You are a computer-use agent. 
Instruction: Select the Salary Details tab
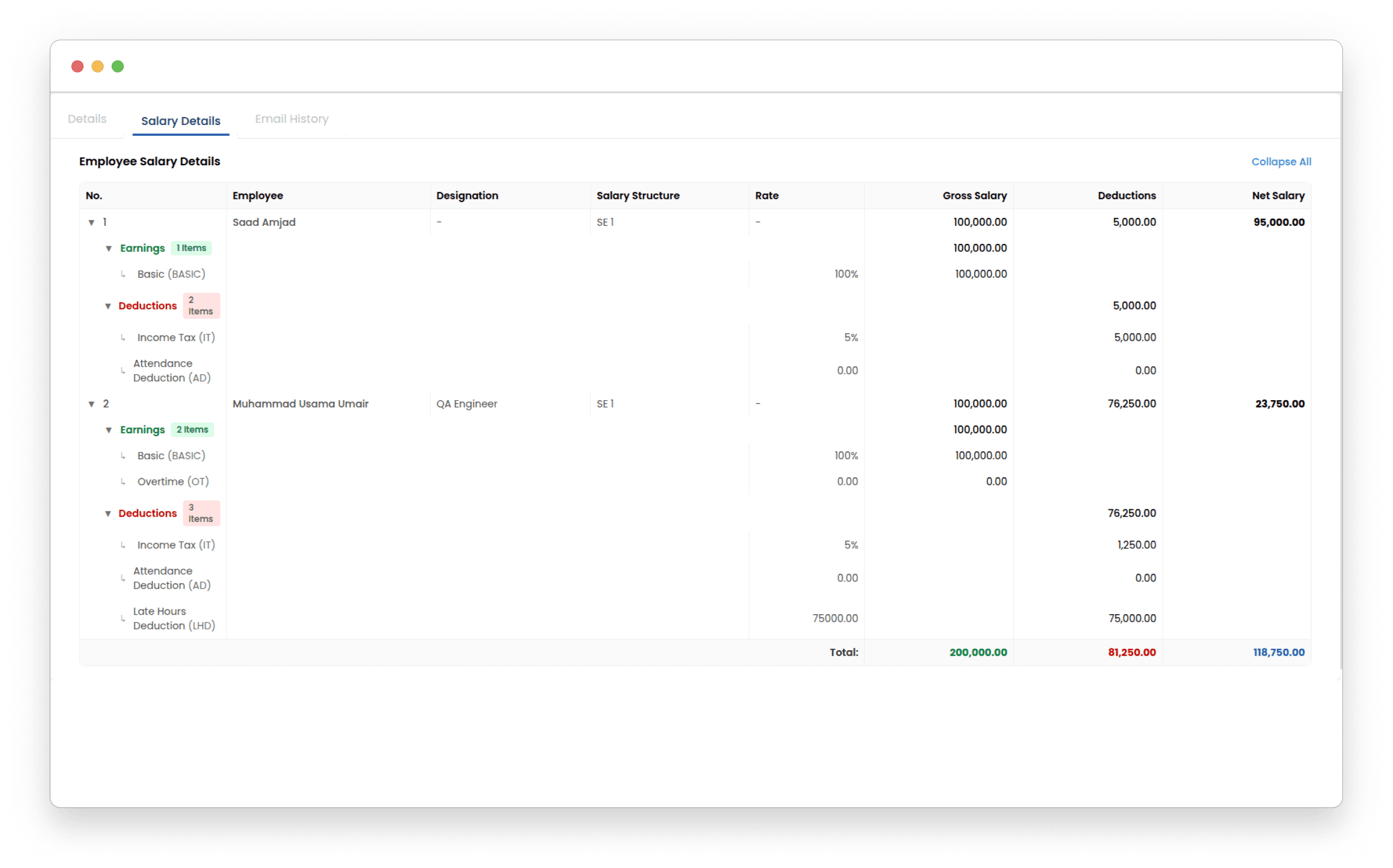tap(180, 121)
